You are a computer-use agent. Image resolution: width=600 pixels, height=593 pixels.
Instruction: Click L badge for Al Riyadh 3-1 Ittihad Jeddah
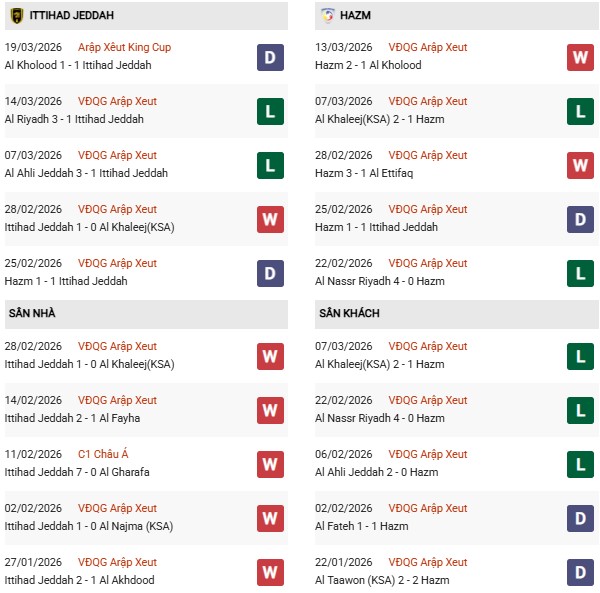[x=271, y=110]
